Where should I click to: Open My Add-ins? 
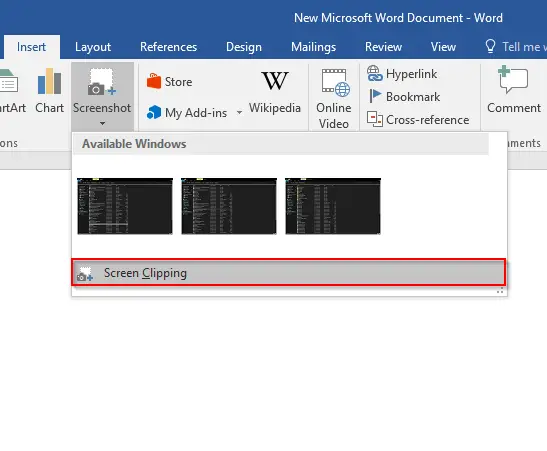187,113
